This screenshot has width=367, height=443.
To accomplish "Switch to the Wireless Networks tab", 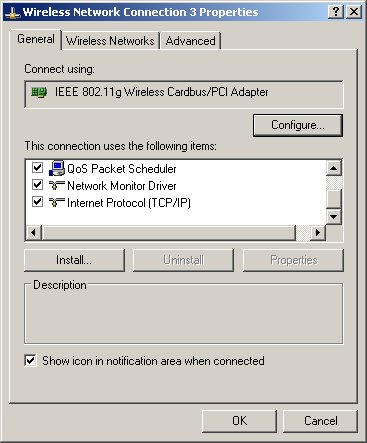I will [110, 41].
